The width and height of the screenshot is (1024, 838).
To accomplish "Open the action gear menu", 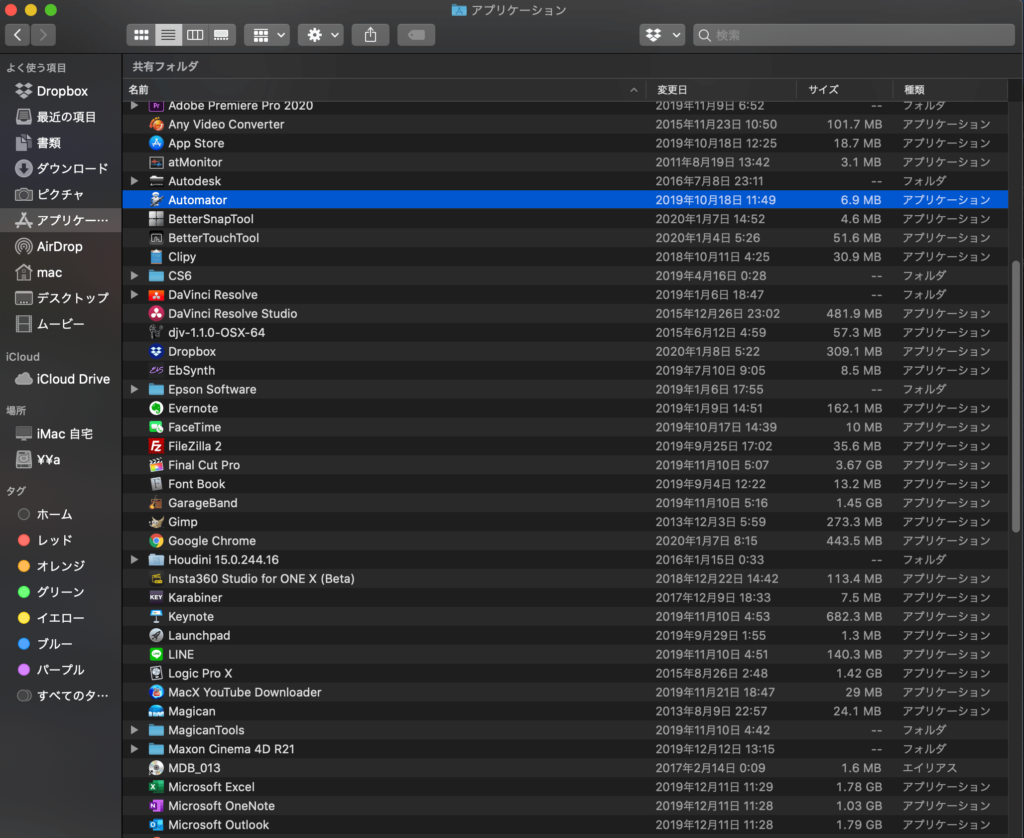I will (321, 35).
